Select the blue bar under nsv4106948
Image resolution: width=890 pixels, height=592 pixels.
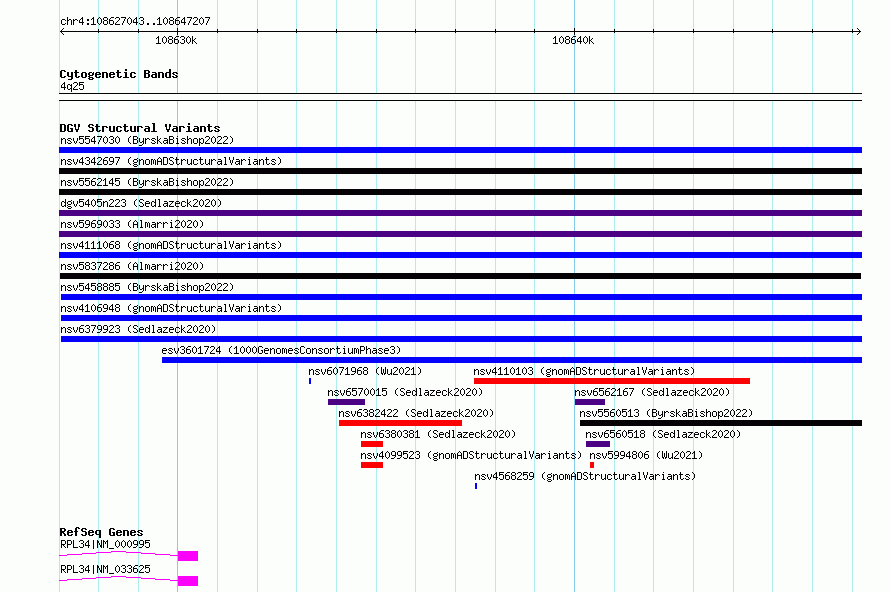click(x=461, y=318)
